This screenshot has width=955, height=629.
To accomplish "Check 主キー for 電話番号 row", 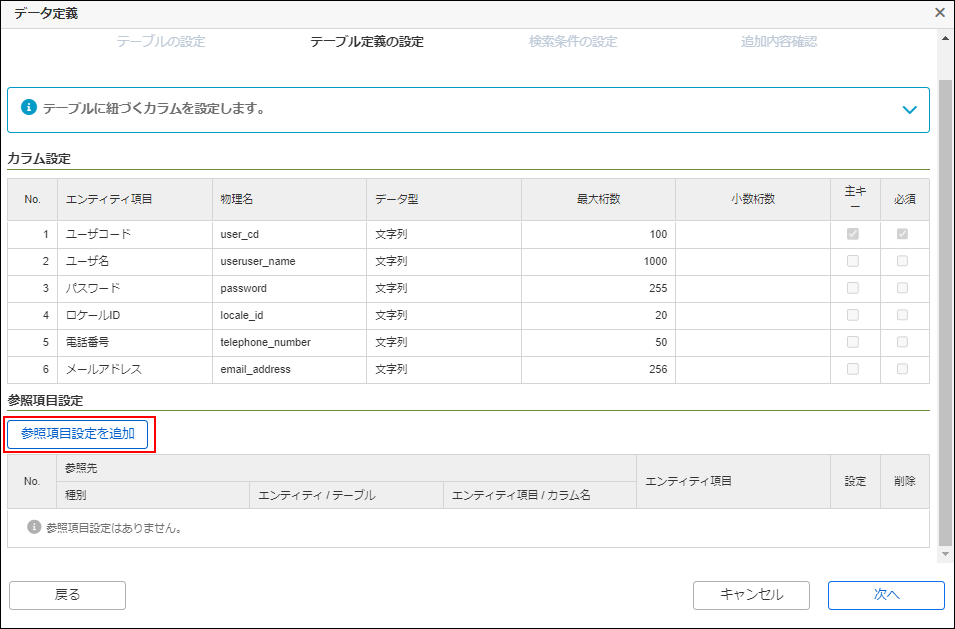I will coord(853,342).
